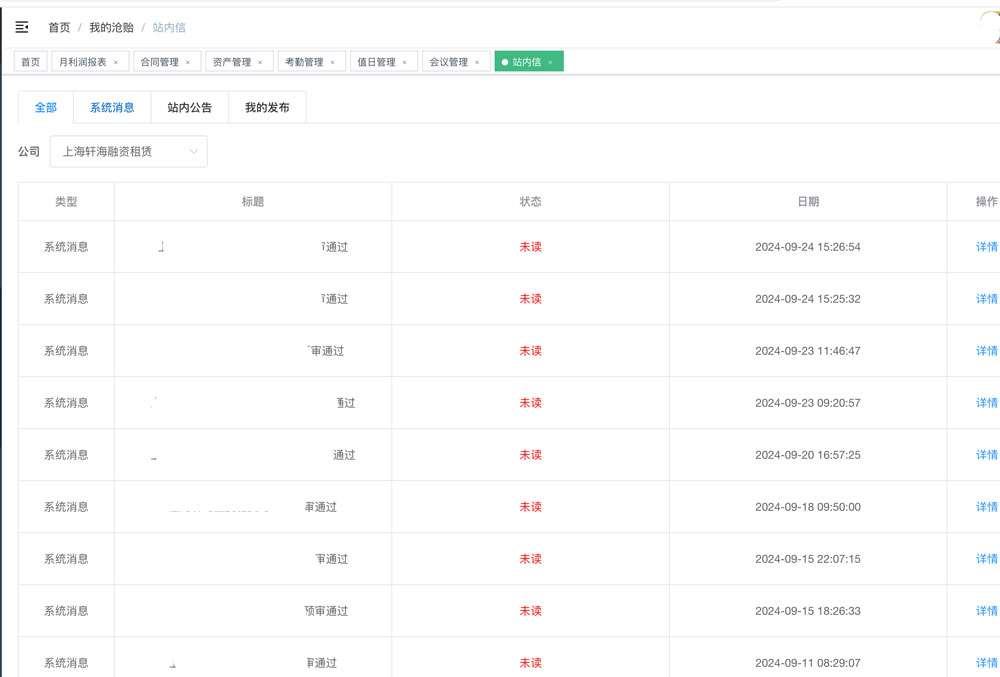The width and height of the screenshot is (1000, 677).
Task: Open 详情 for message dated 2024-09-24 15:26:54
Action: click(x=986, y=247)
